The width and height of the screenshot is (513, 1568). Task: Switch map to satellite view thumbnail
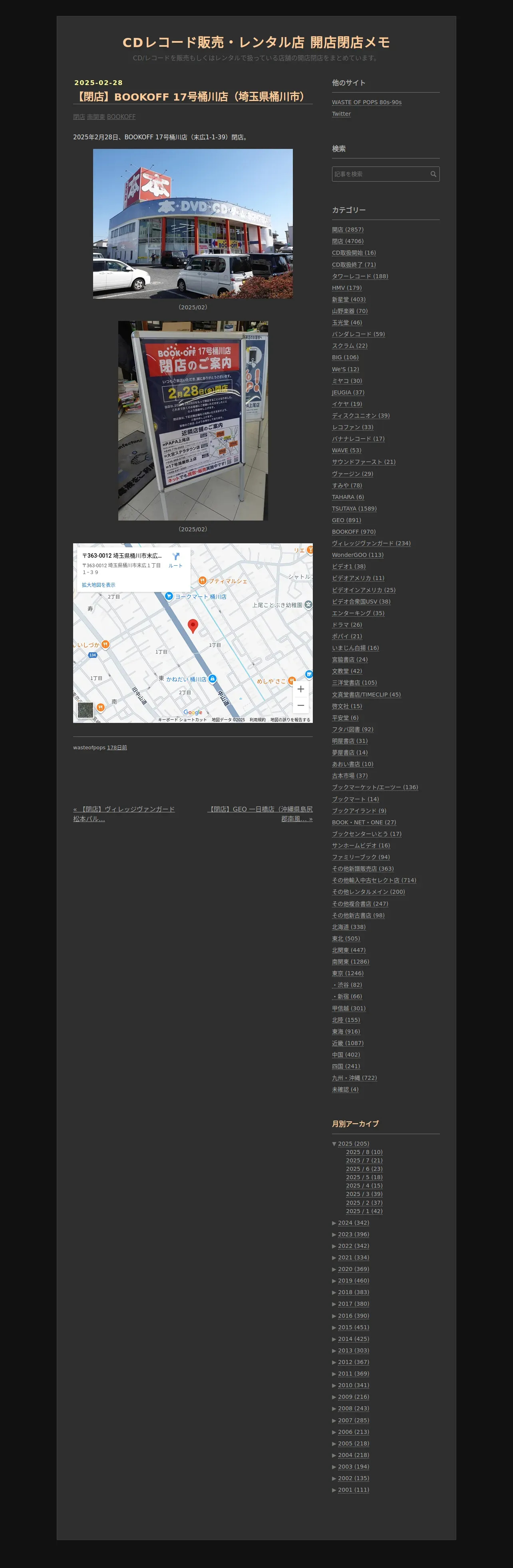85,710
